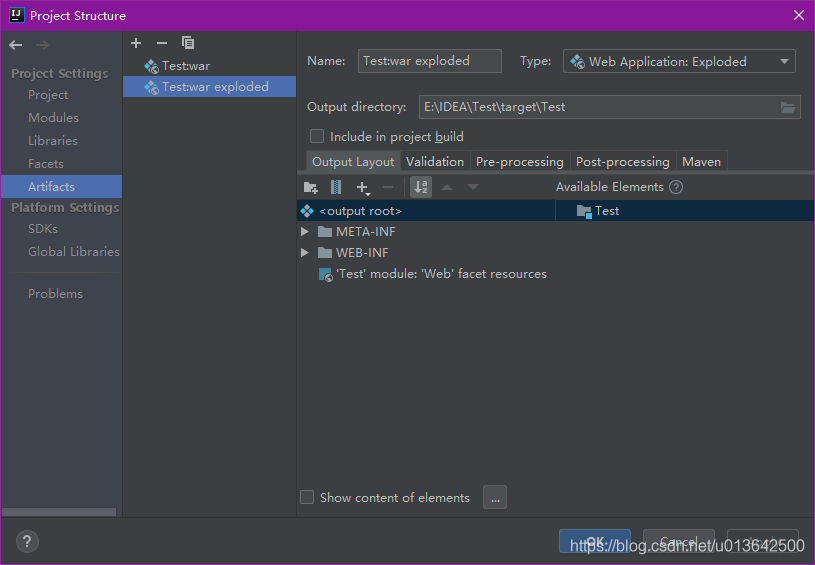Select Artifacts in the sidebar
The height and width of the screenshot is (565, 815).
click(61, 187)
